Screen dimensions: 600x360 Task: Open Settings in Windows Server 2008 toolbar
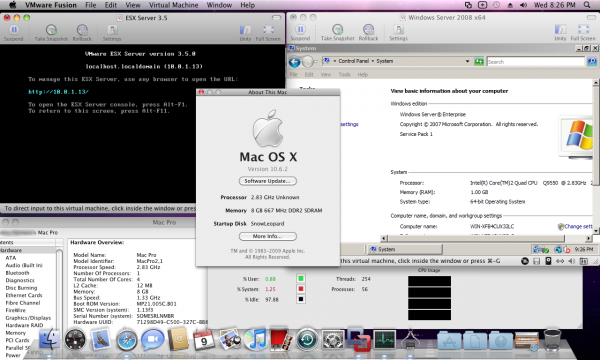398,32
